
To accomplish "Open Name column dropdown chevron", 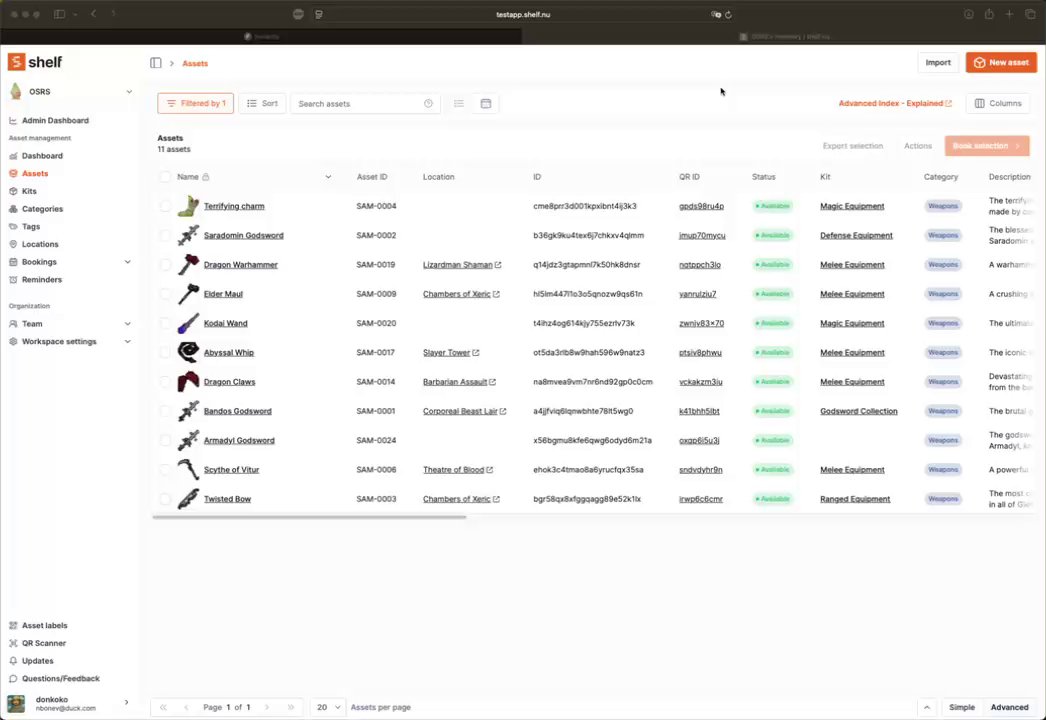I will coord(328,177).
